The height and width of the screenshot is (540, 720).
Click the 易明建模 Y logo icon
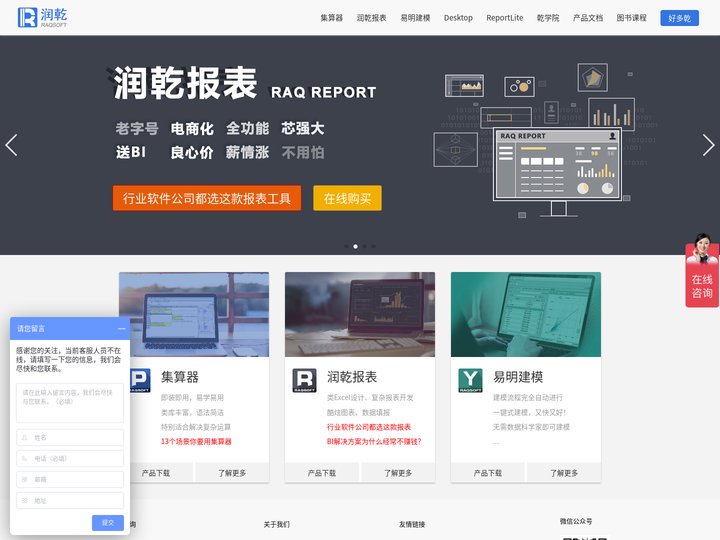click(x=470, y=380)
